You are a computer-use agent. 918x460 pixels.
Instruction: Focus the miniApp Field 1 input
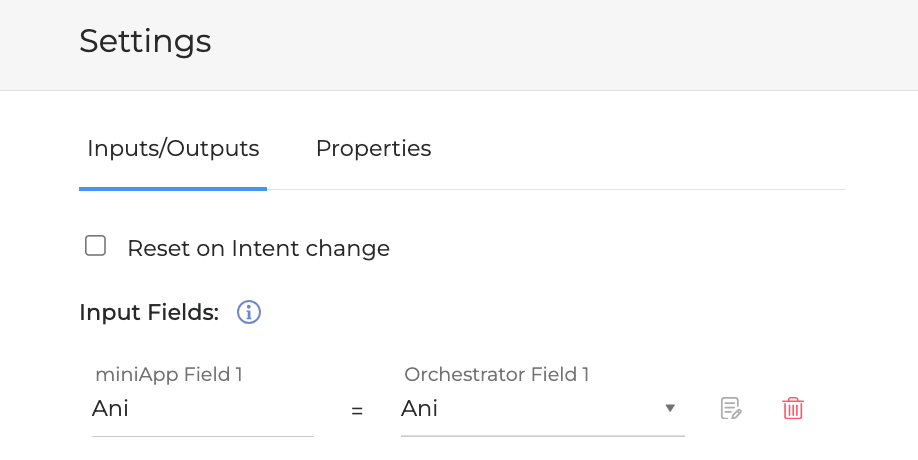[202, 409]
